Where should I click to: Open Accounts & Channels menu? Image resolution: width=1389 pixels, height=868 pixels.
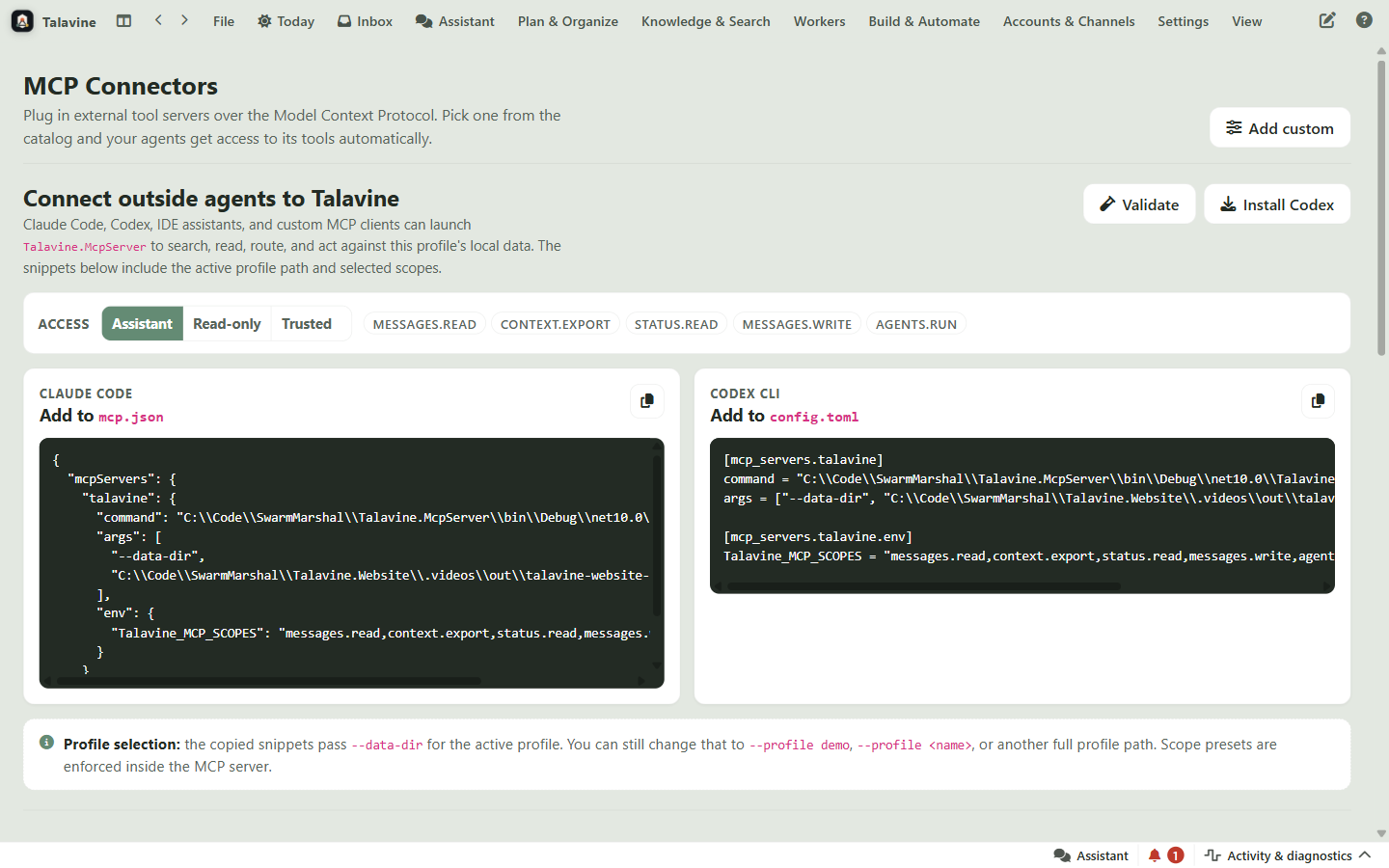coord(1069,21)
